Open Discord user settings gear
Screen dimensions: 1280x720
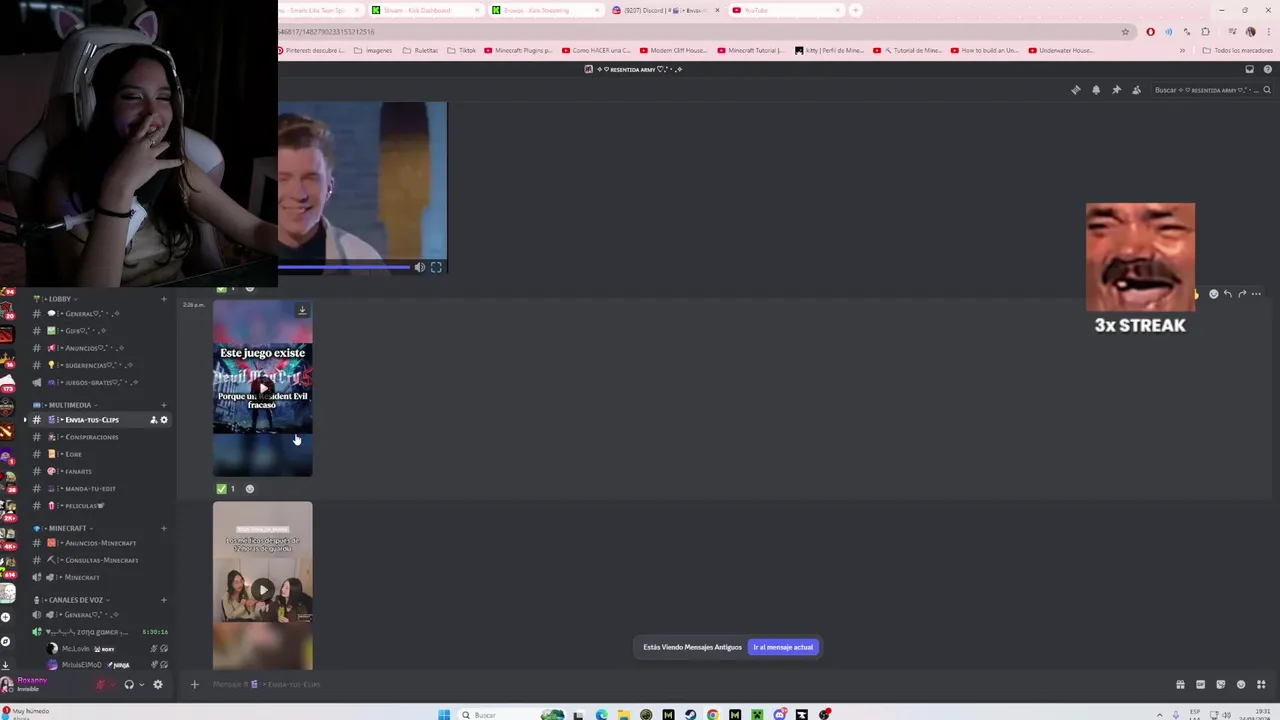157,685
